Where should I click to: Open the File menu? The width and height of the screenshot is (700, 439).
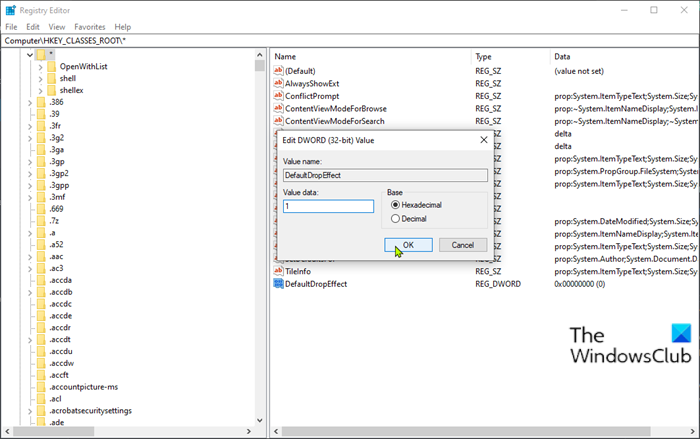11,27
